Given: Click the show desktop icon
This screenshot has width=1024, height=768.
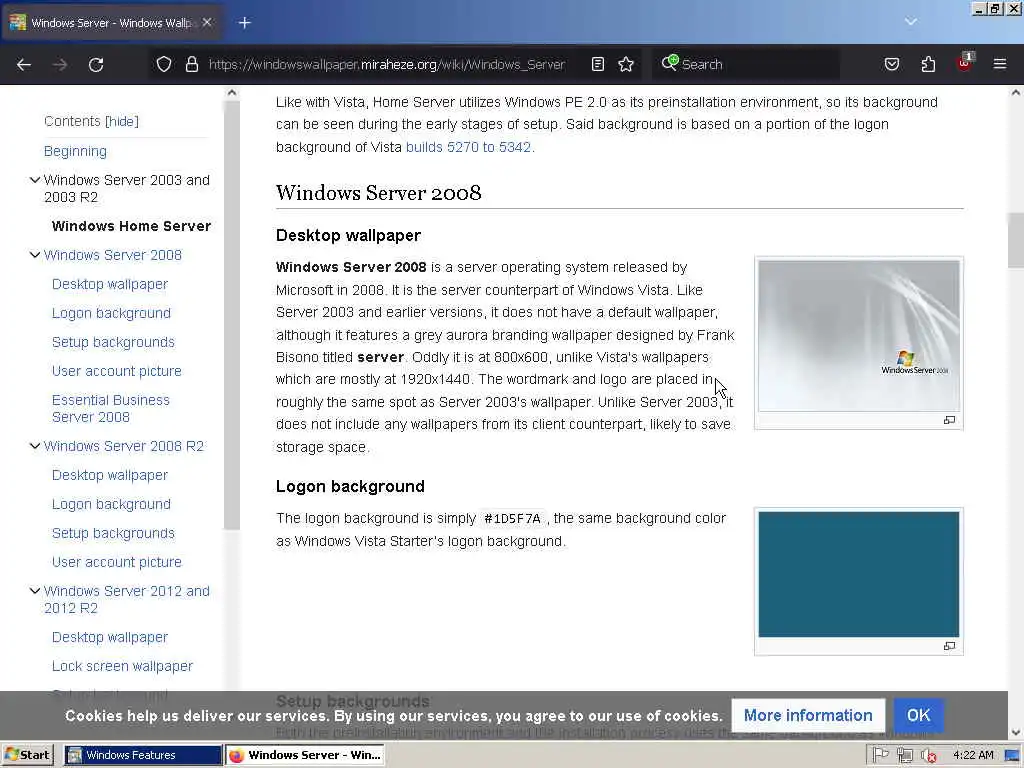Looking at the screenshot, I should click(x=1014, y=756).
